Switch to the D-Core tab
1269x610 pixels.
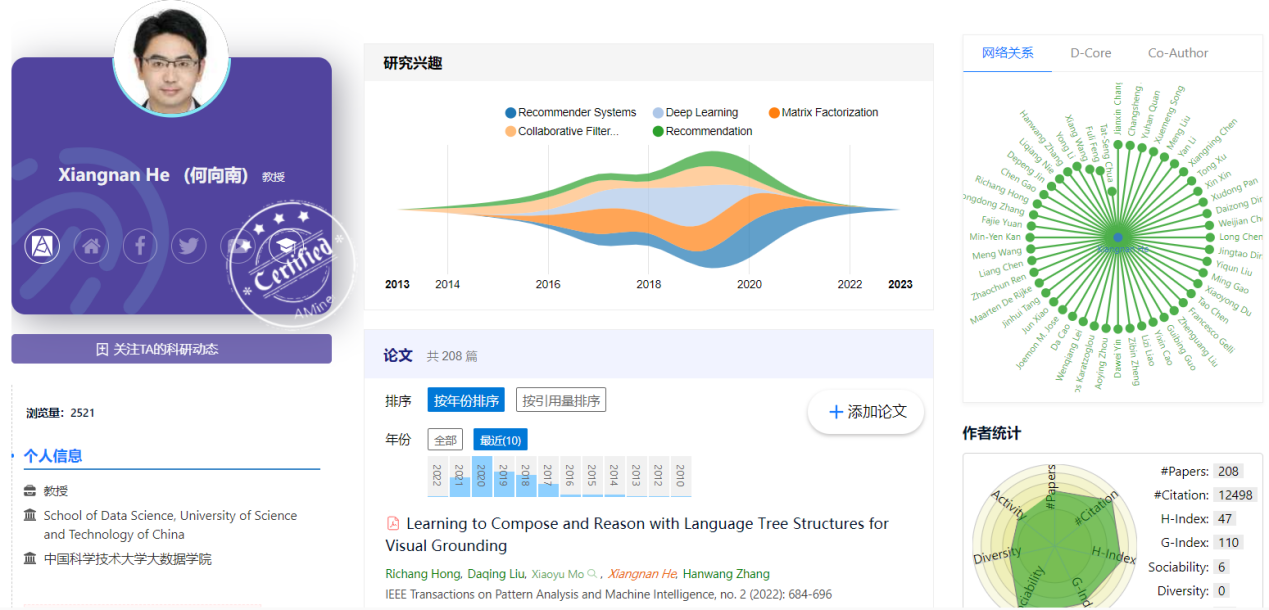pyautogui.click(x=1091, y=53)
